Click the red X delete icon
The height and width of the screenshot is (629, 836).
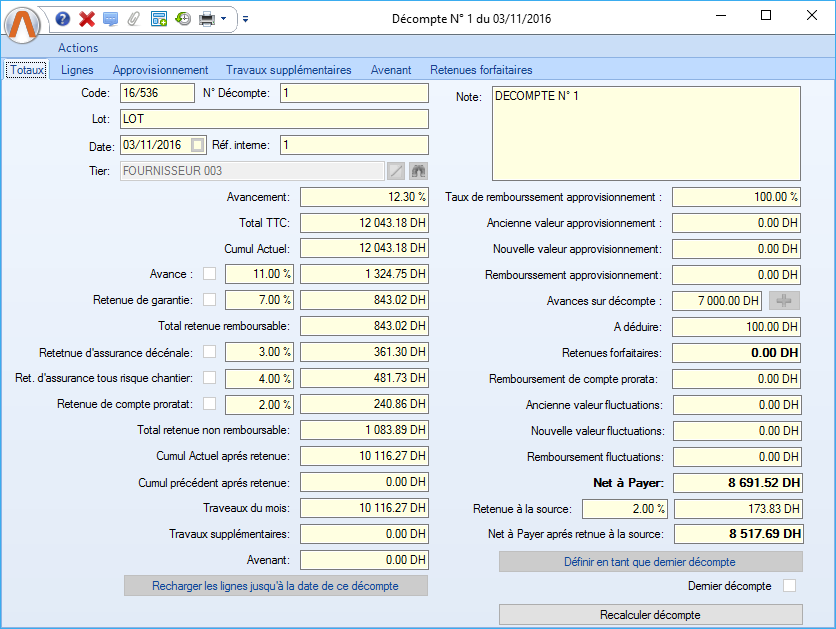click(x=87, y=19)
